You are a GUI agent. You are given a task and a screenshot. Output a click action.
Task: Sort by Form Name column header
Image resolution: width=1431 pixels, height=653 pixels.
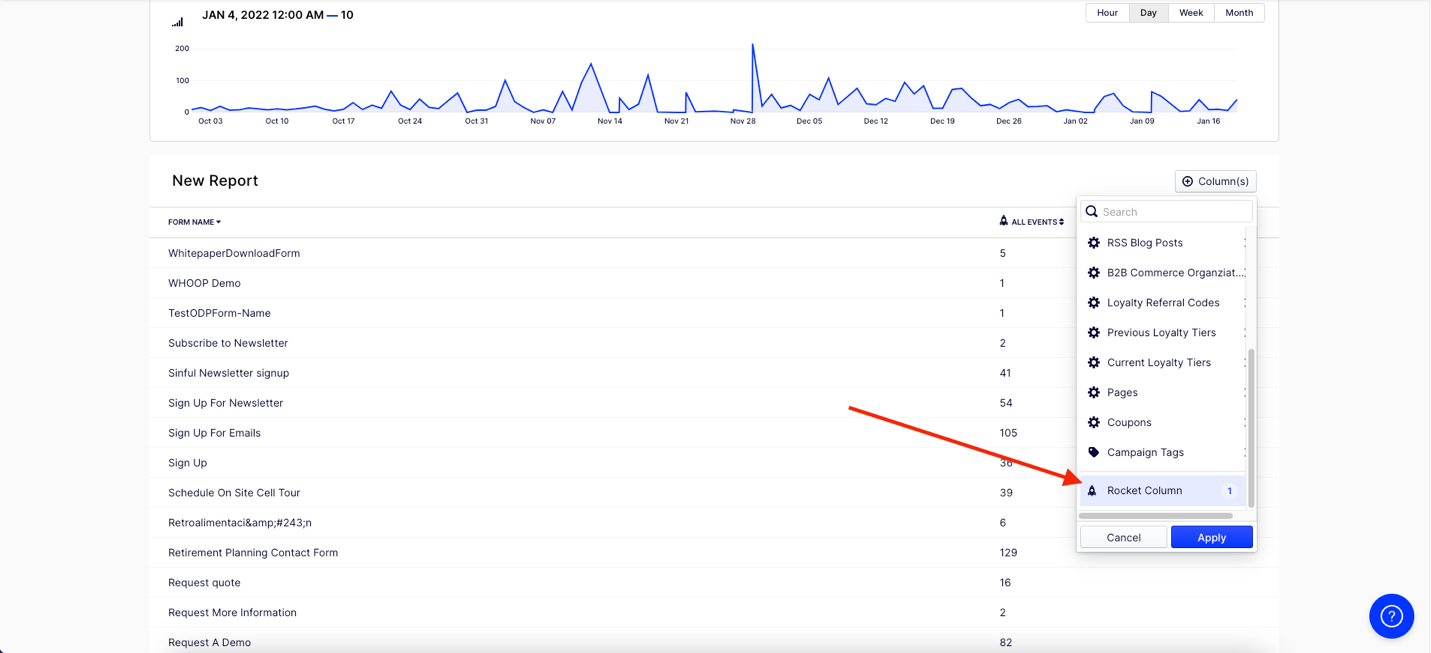[194, 222]
